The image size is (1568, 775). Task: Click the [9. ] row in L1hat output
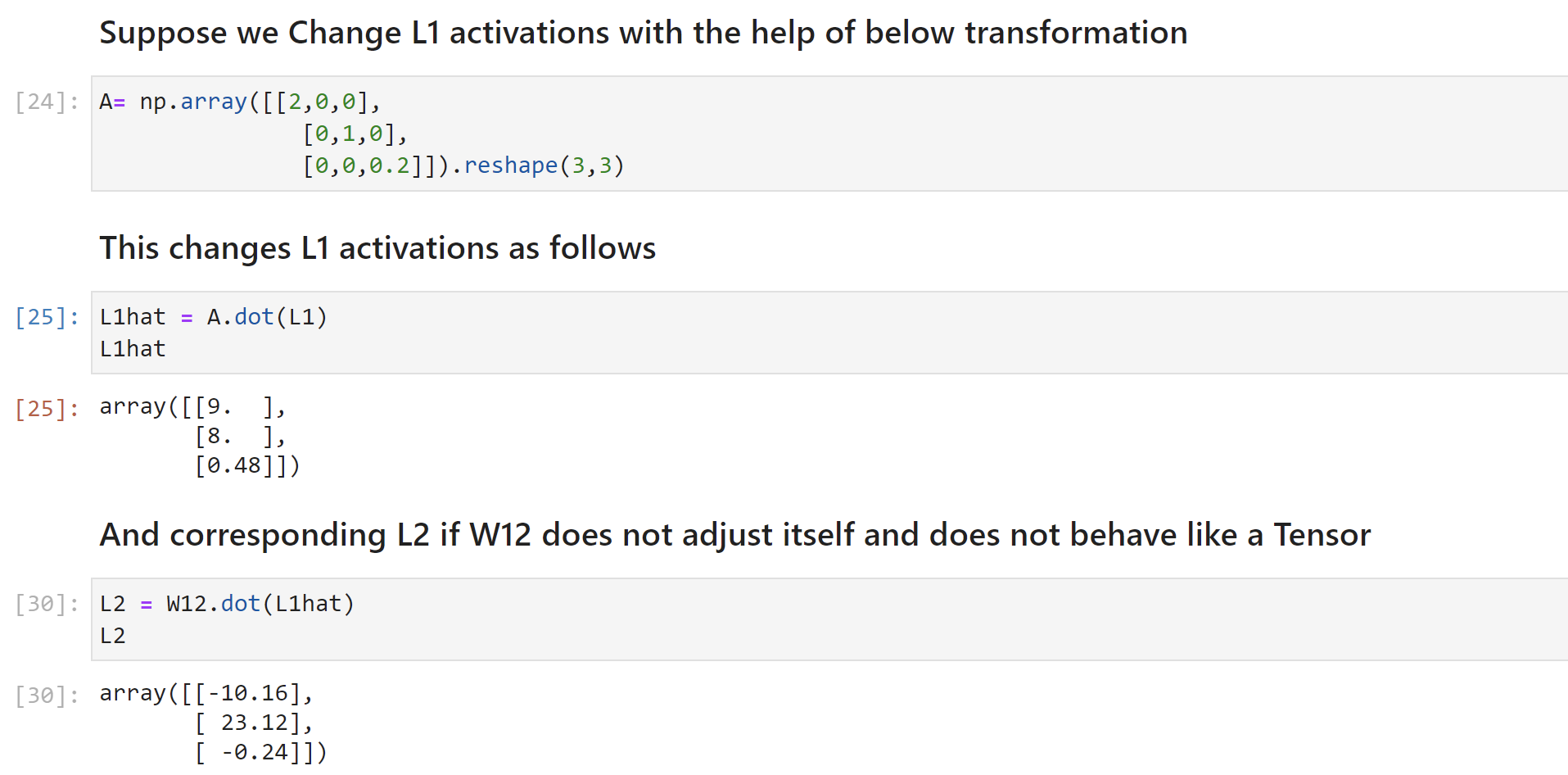point(239,406)
